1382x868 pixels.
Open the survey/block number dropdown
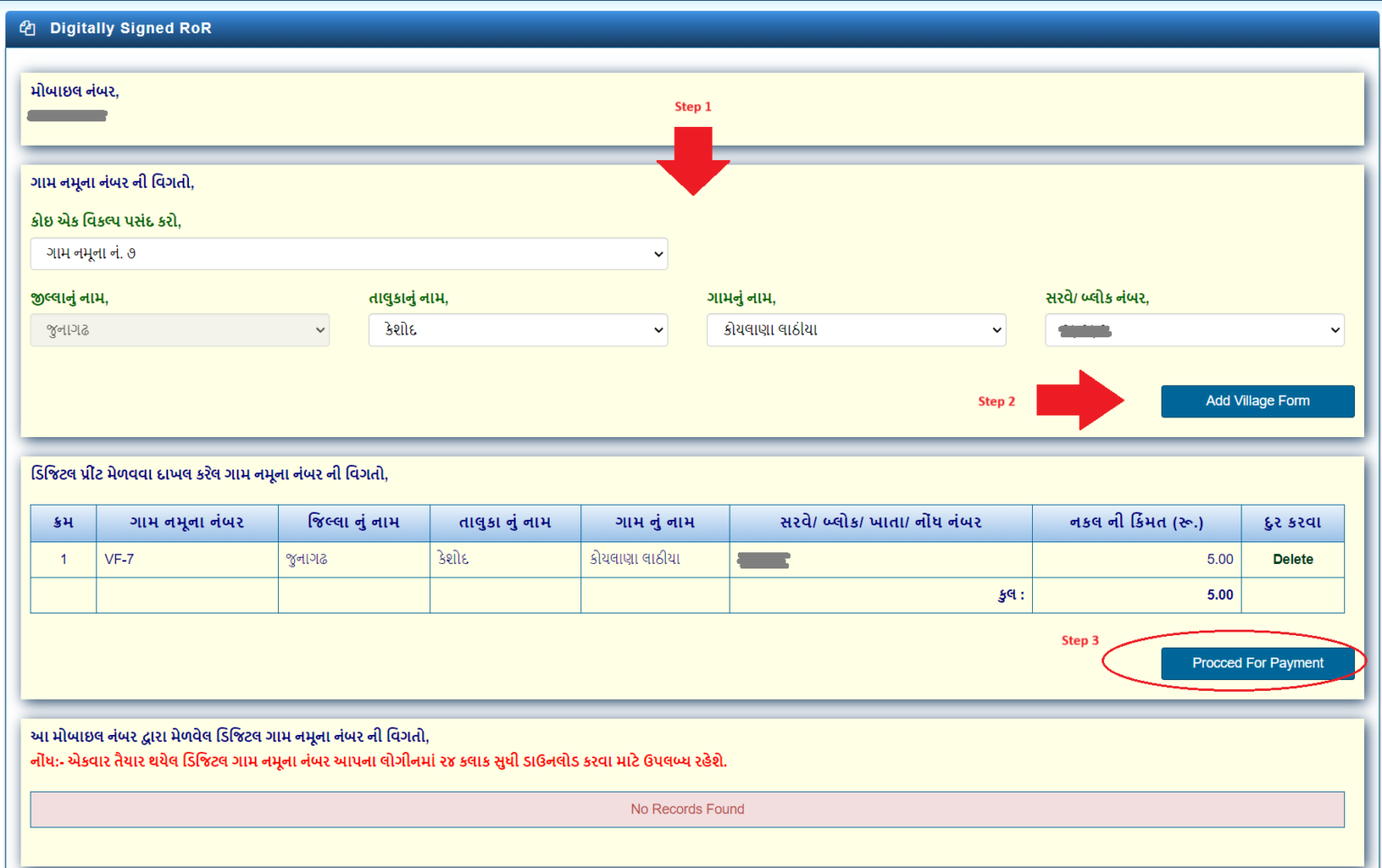[1195, 330]
